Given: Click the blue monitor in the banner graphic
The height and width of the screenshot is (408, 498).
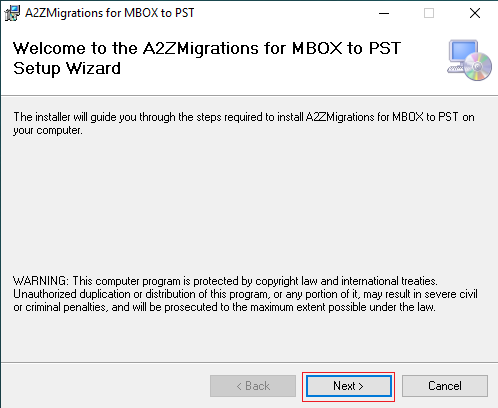Looking at the screenshot, I should 463,52.
